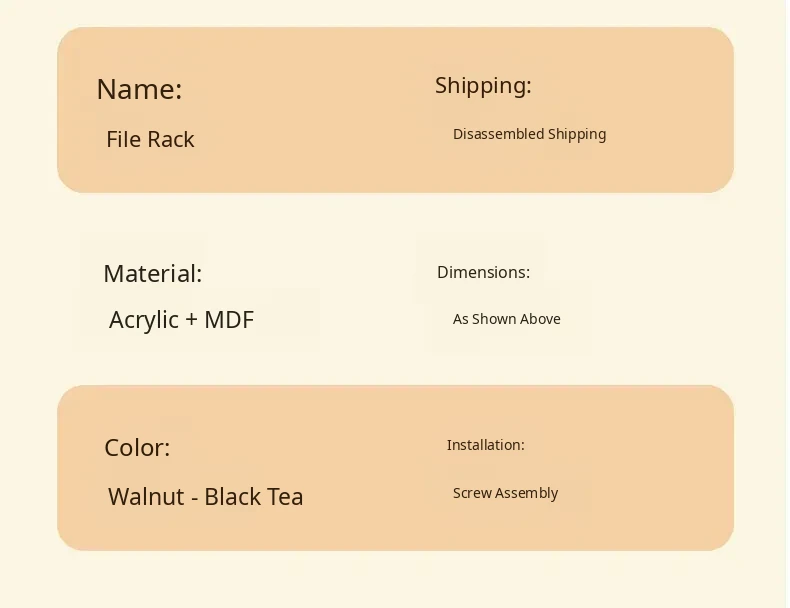Click the "Black Tea" color name text
The width and height of the screenshot is (790, 608).
click(254, 497)
